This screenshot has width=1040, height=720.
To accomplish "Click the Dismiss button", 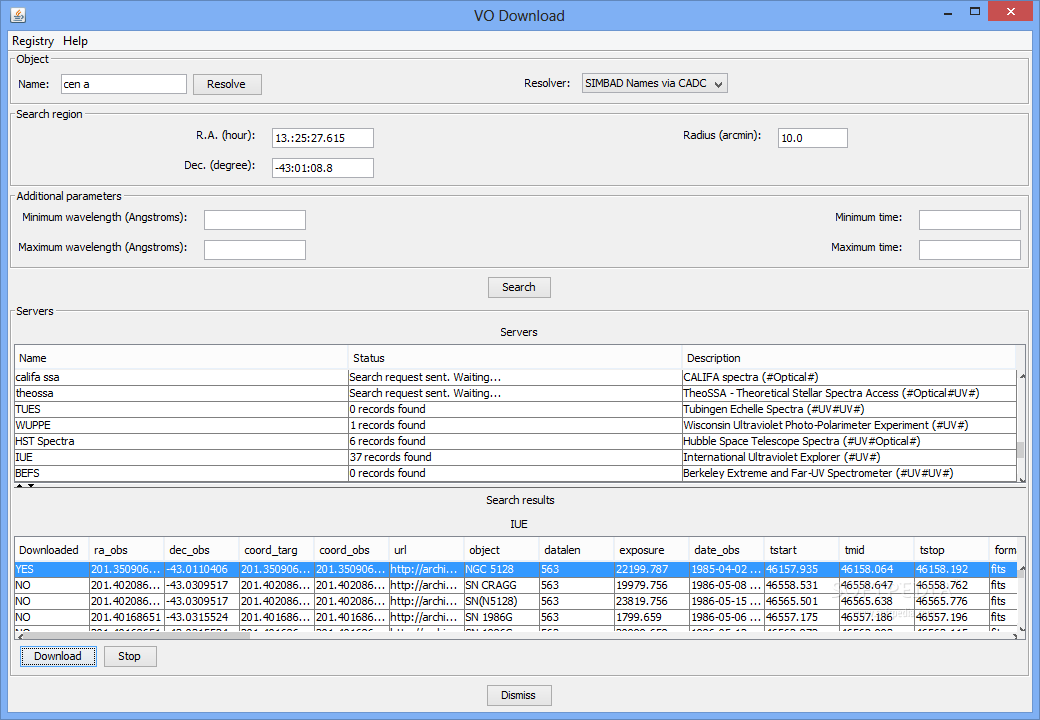I will 519,695.
